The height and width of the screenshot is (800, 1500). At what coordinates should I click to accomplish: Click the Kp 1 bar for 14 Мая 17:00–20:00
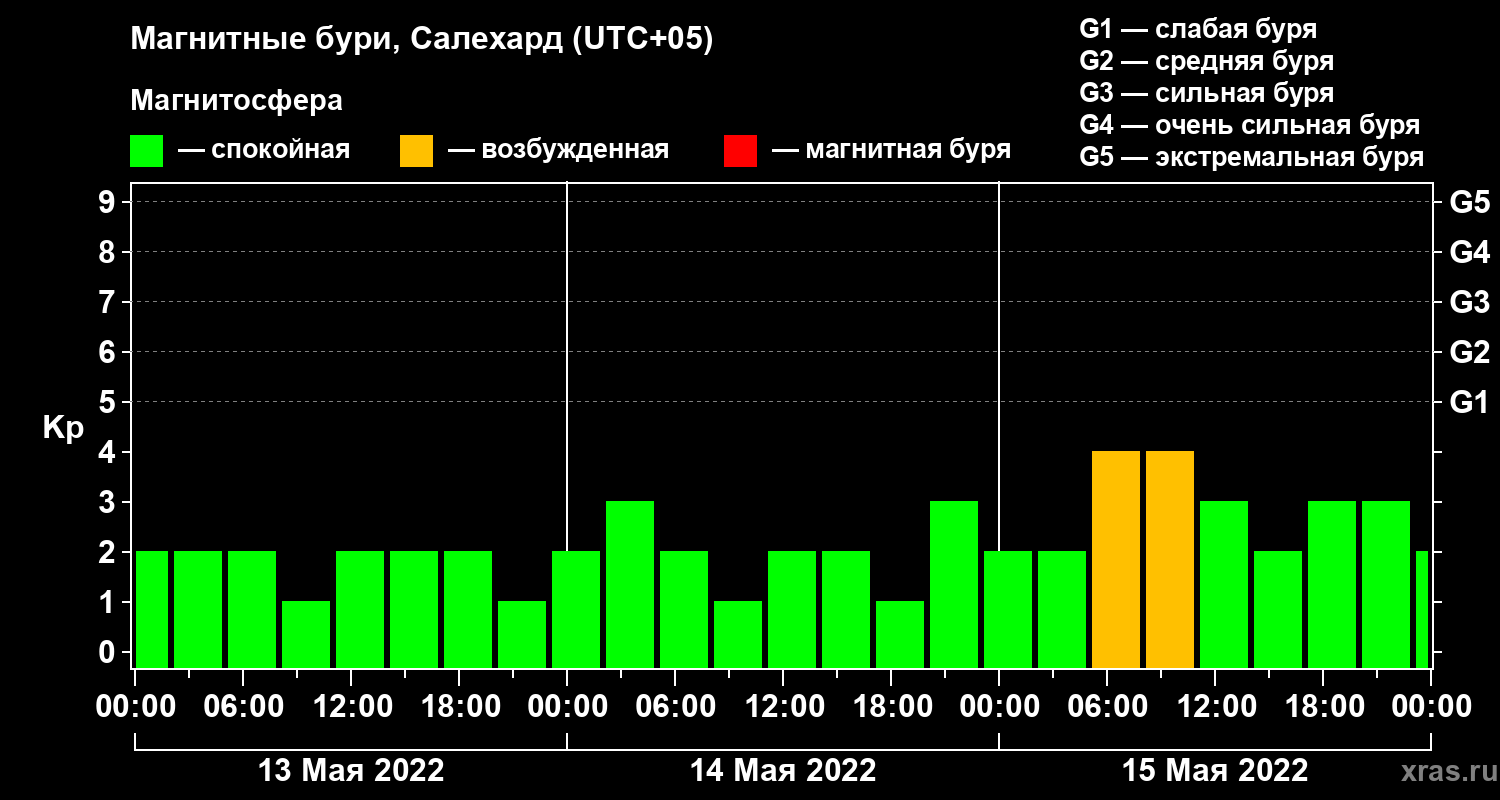coord(900,635)
